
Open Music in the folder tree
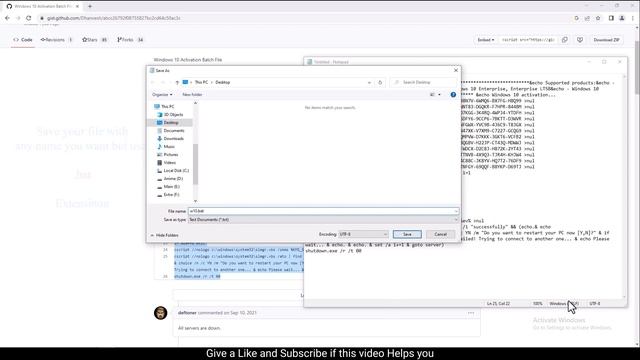pyautogui.click(x=169, y=147)
